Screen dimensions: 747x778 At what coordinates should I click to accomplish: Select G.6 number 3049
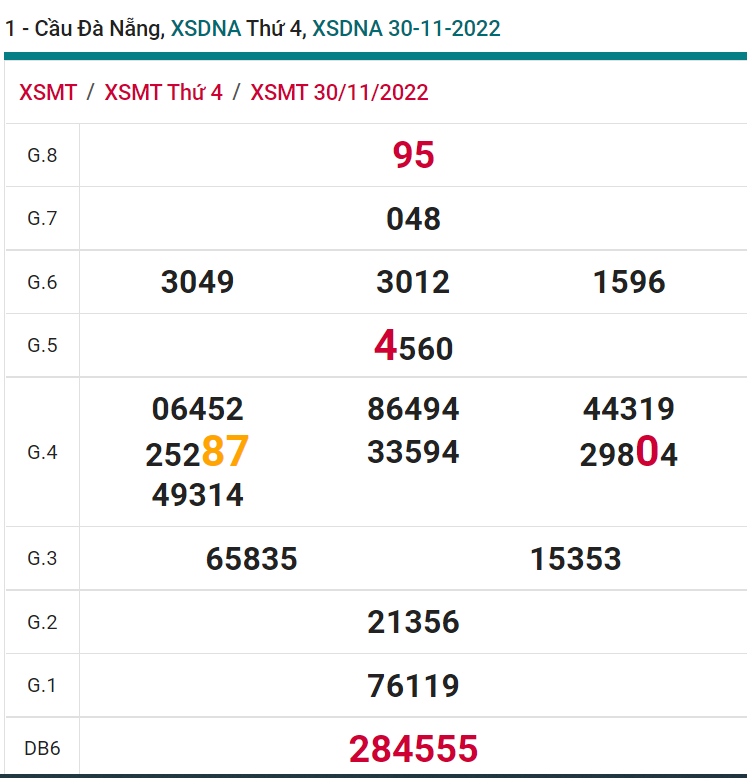point(197,282)
